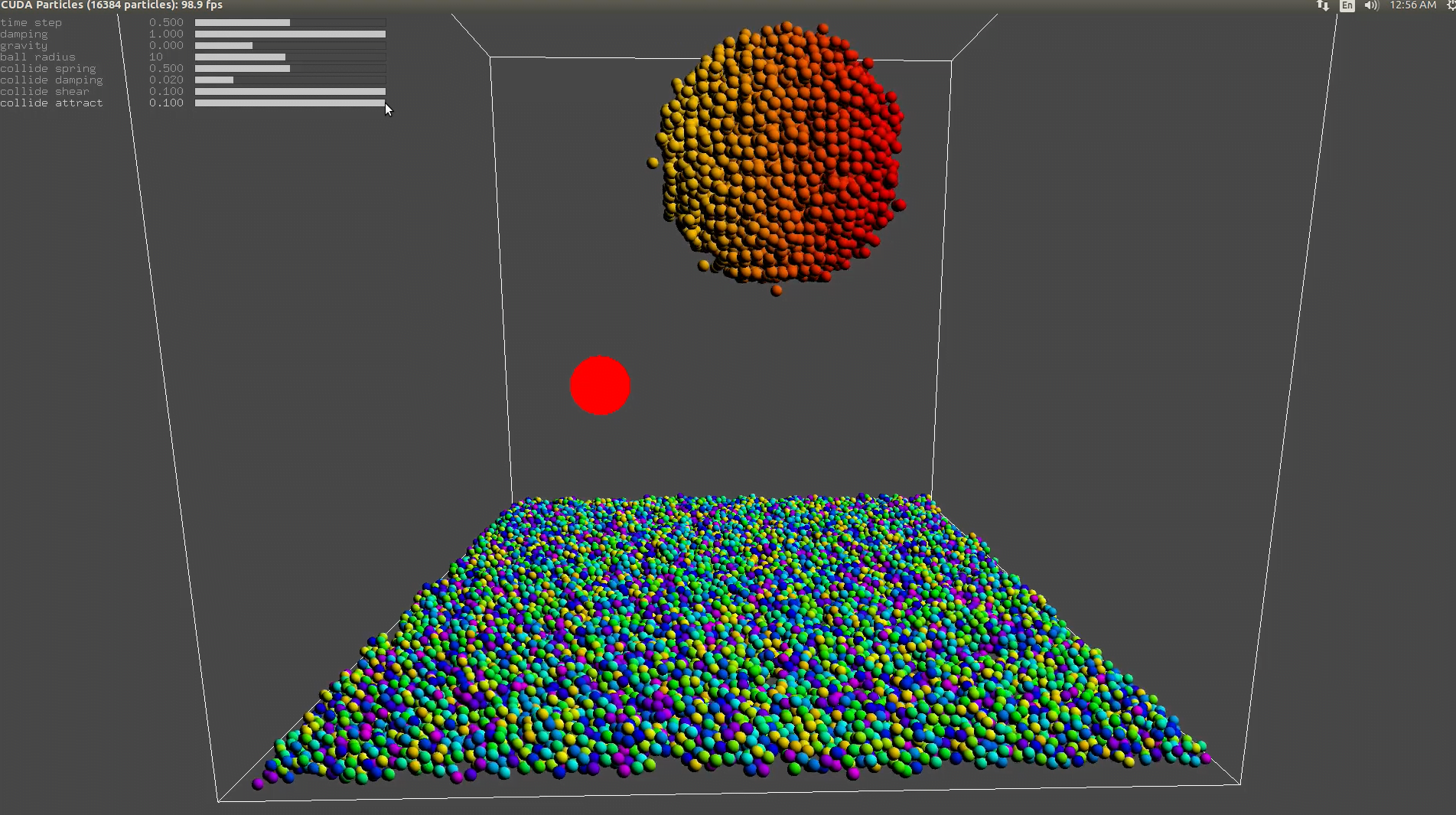
Task: Open the 12:56 AM clock menu
Action: click(1412, 5)
